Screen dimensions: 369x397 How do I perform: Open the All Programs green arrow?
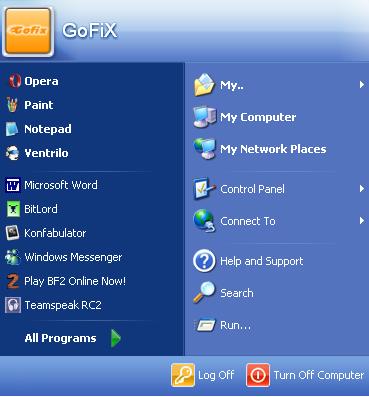point(116,338)
